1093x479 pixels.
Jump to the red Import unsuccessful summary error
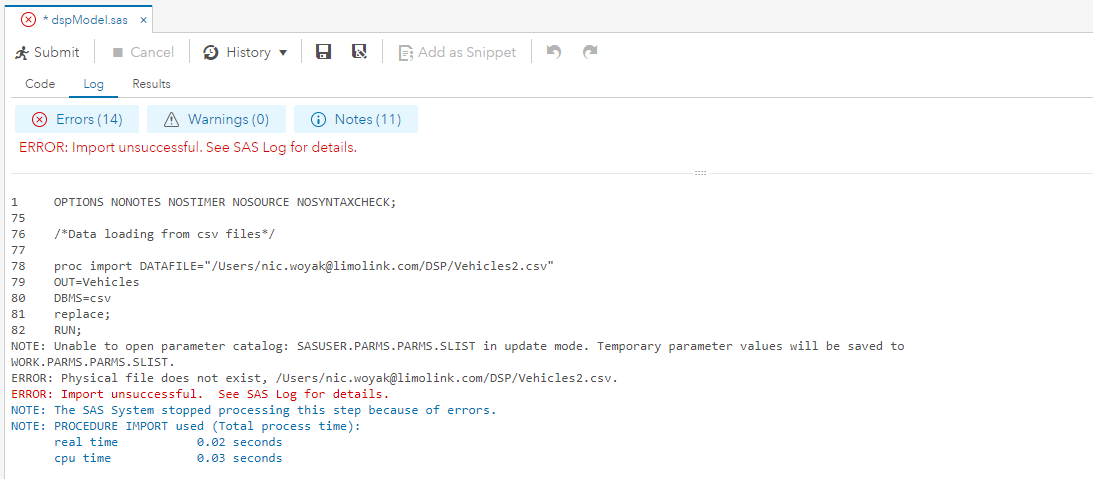pos(188,147)
